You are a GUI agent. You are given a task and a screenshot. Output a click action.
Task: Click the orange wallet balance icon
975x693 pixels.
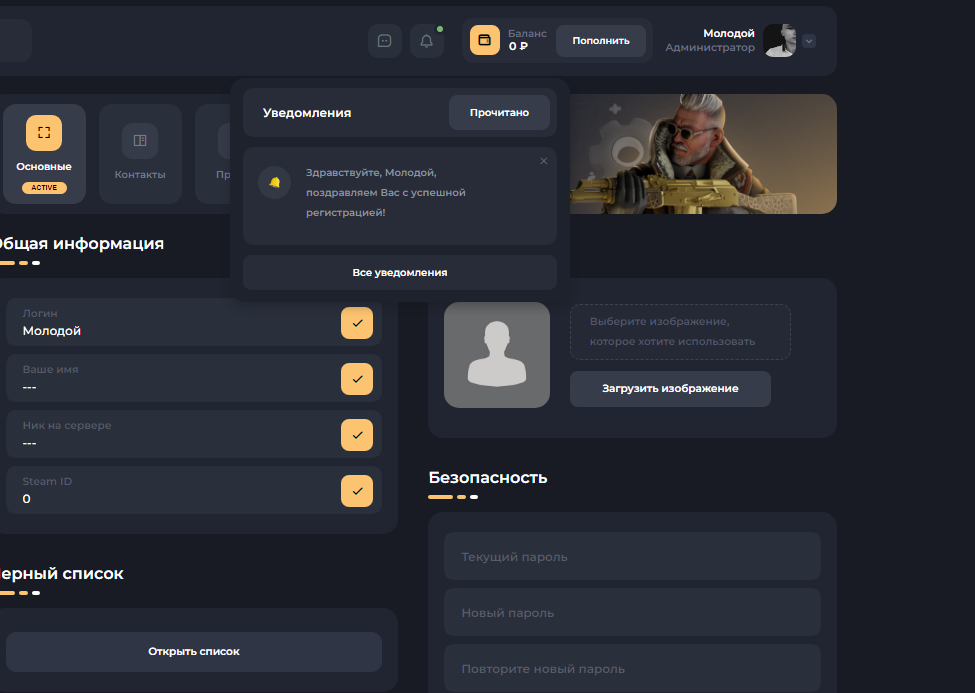coord(485,40)
